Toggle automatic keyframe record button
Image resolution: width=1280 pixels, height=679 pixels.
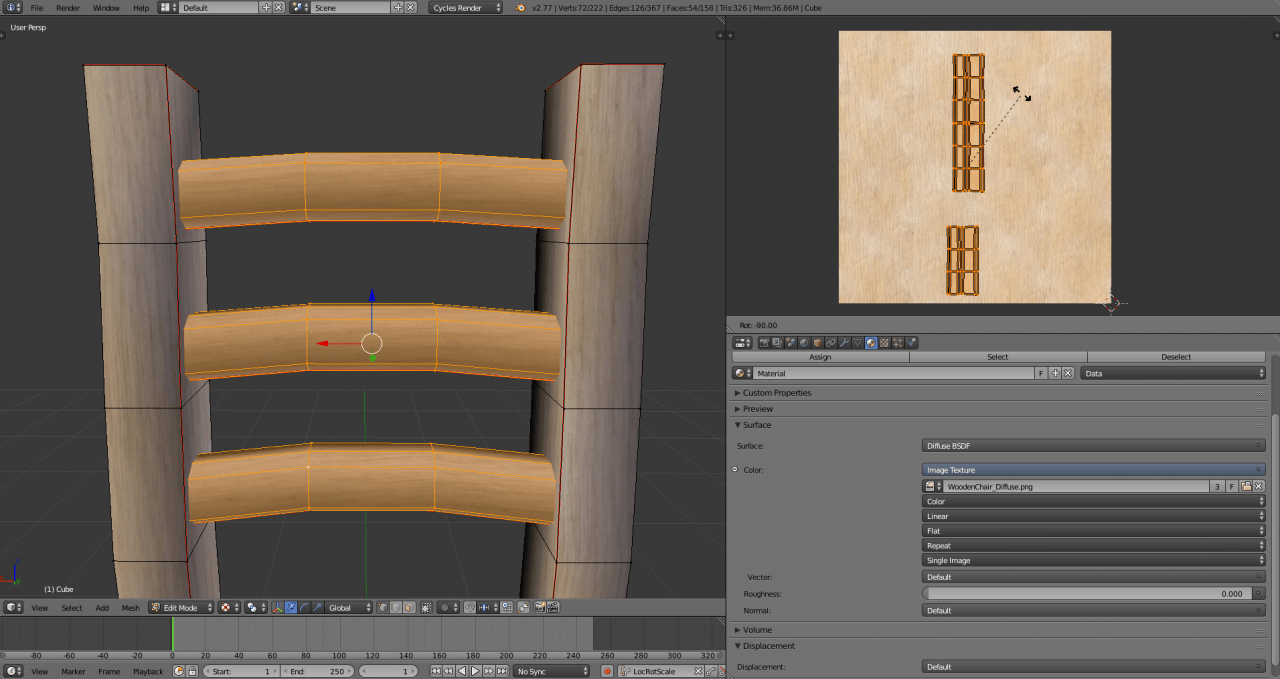(x=606, y=671)
